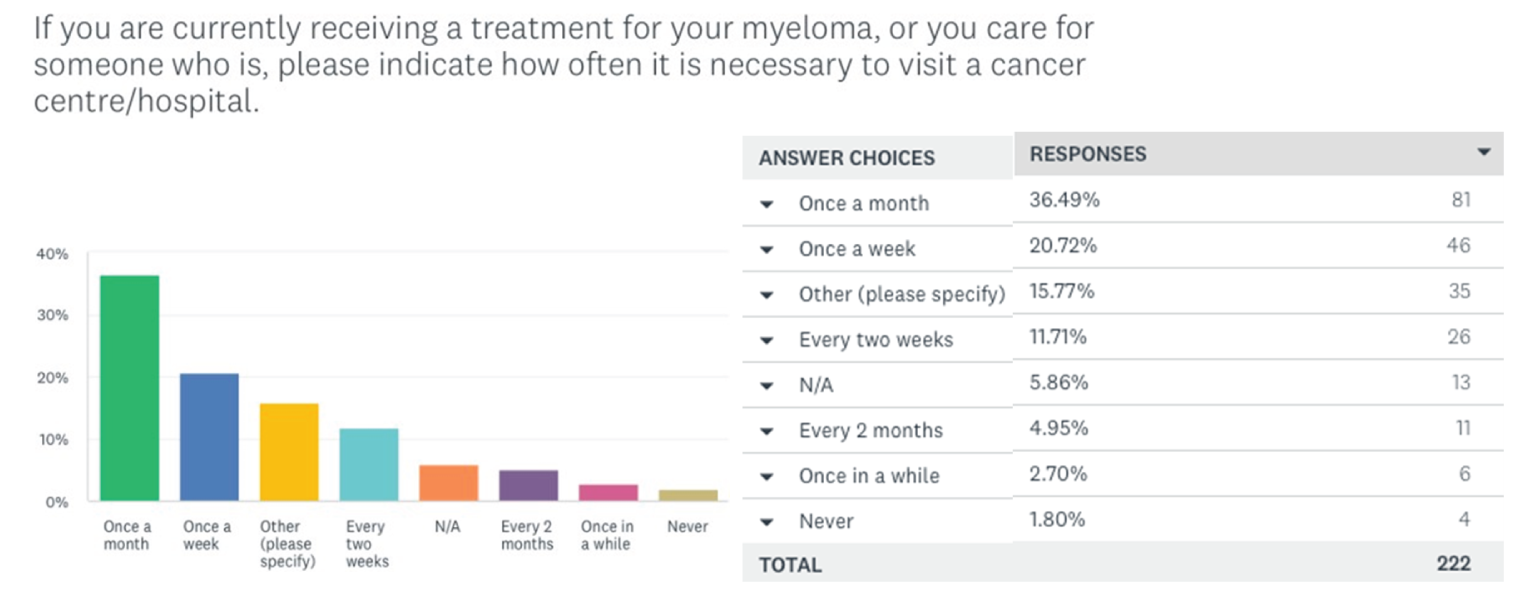Expand the Once in a while arrow

pos(767,477)
